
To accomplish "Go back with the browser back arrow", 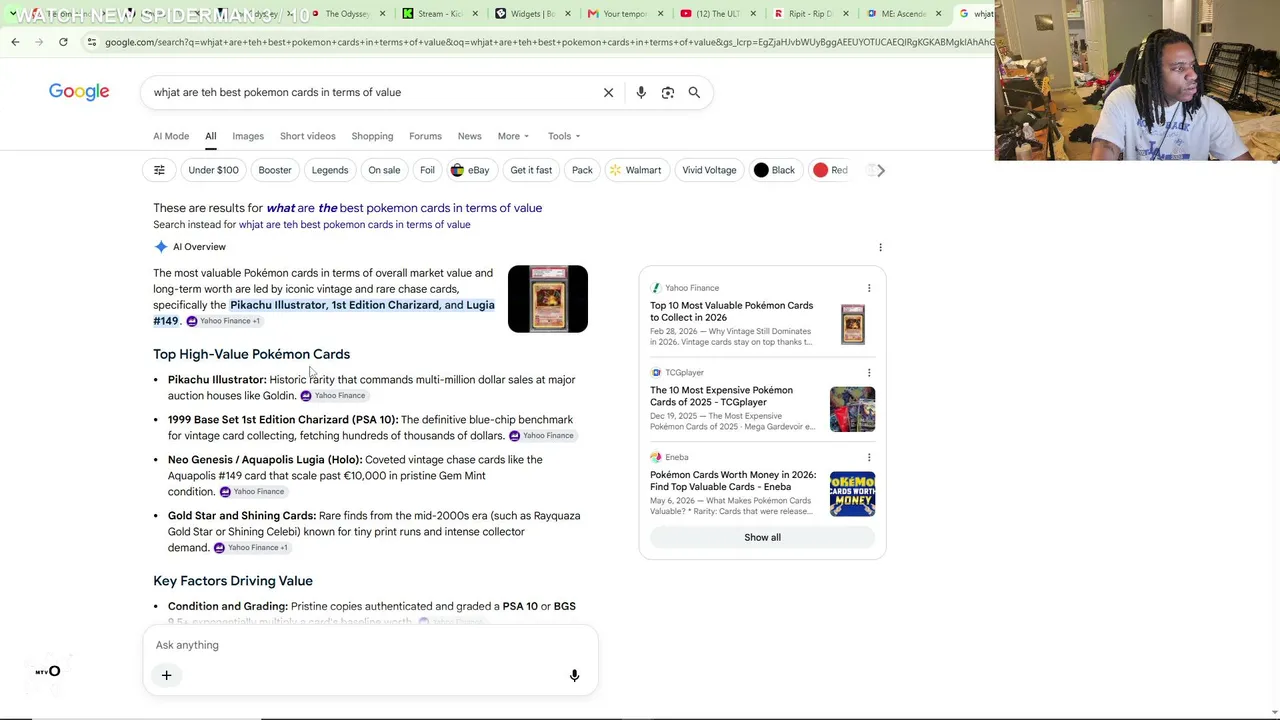I will 15,42.
